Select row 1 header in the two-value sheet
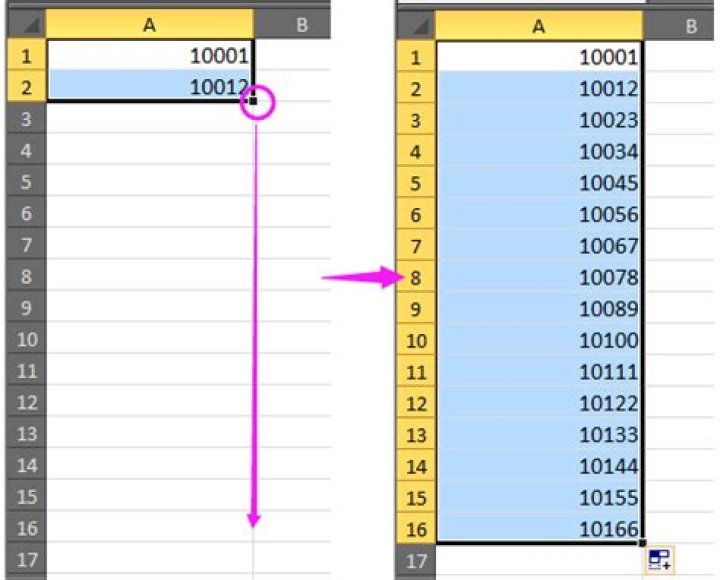720x580 pixels. click(26, 55)
